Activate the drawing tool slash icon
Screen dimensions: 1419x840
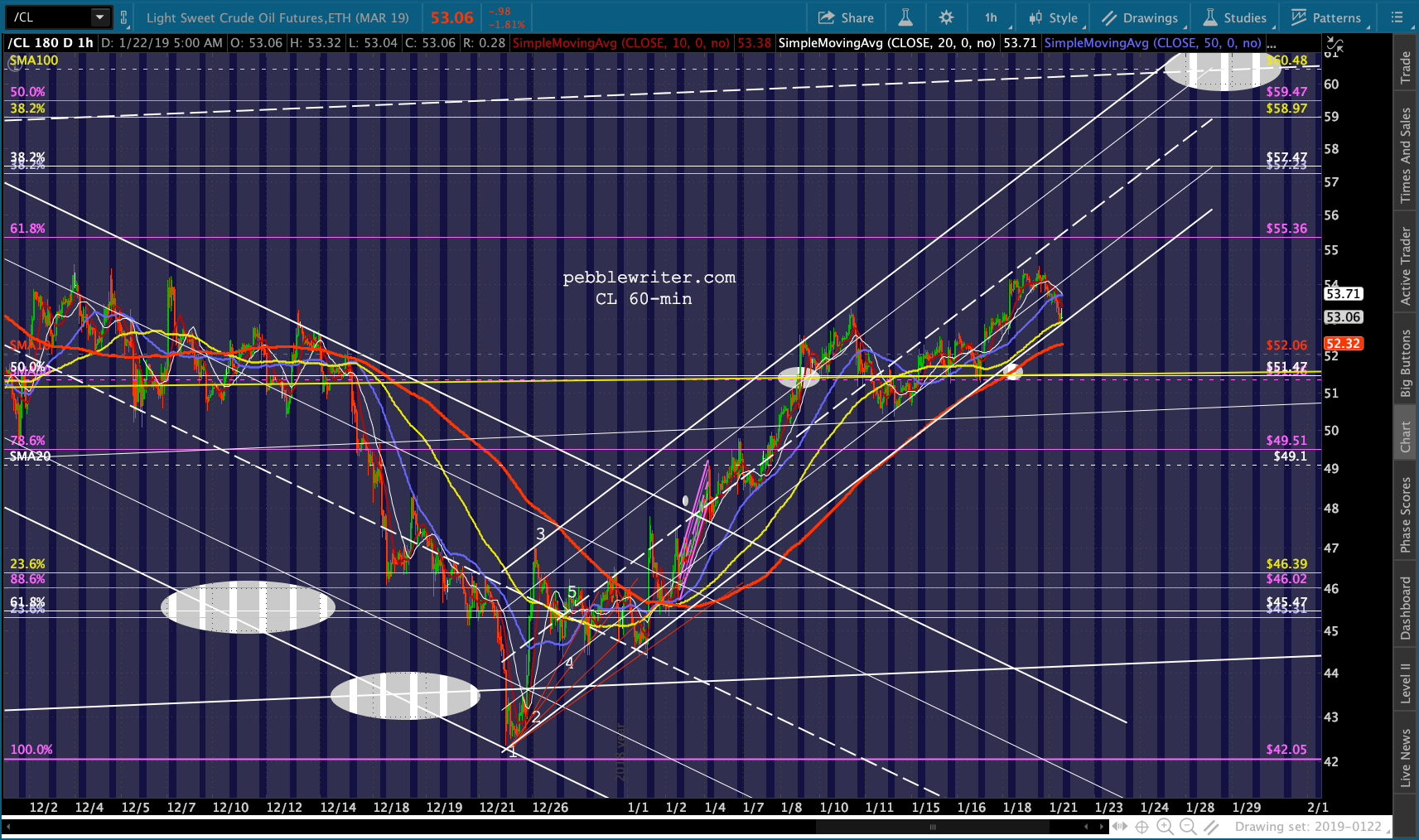click(x=1211, y=827)
